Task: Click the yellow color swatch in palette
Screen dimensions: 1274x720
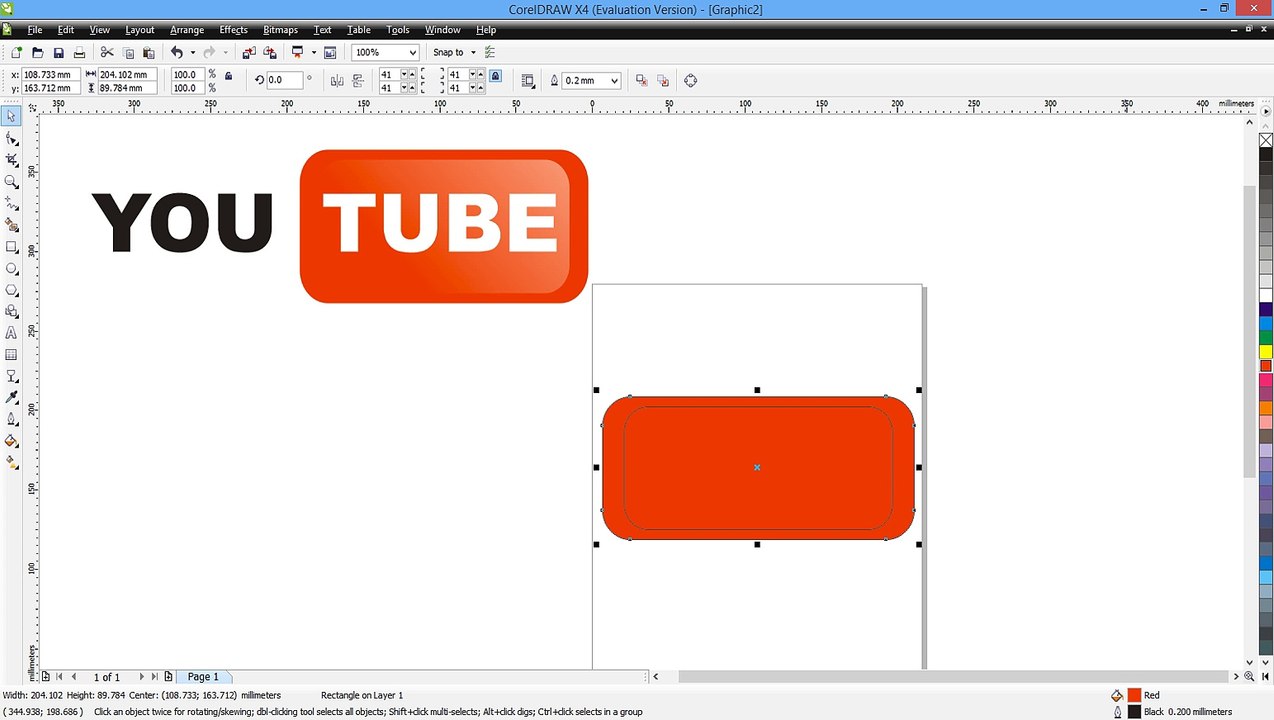Action: 1265,352
